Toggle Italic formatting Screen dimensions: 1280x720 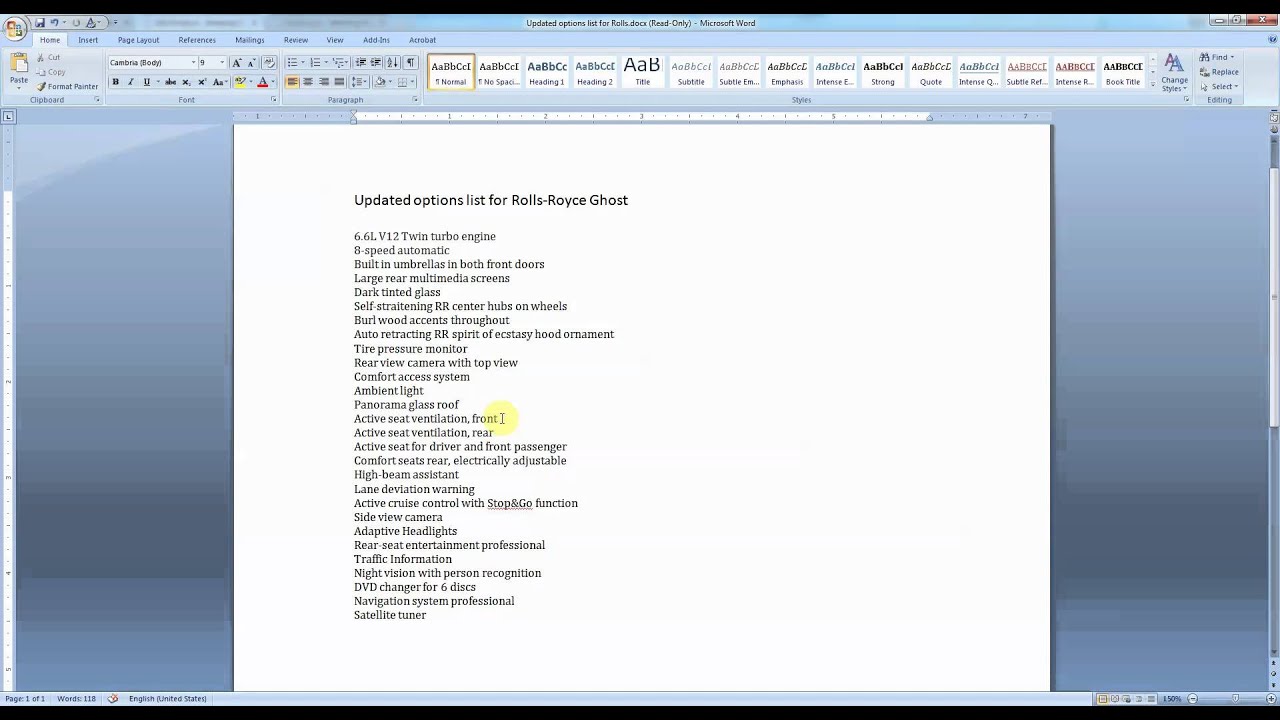pyautogui.click(x=130, y=82)
